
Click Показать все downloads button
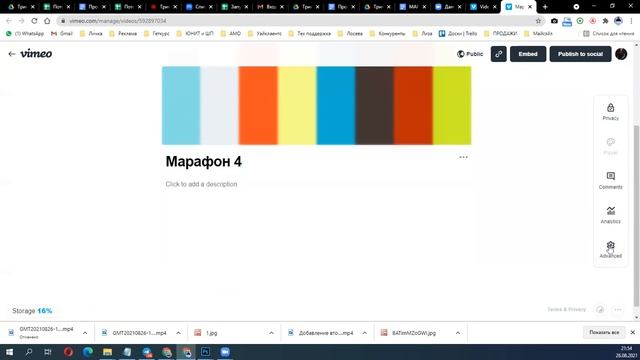tap(604, 333)
